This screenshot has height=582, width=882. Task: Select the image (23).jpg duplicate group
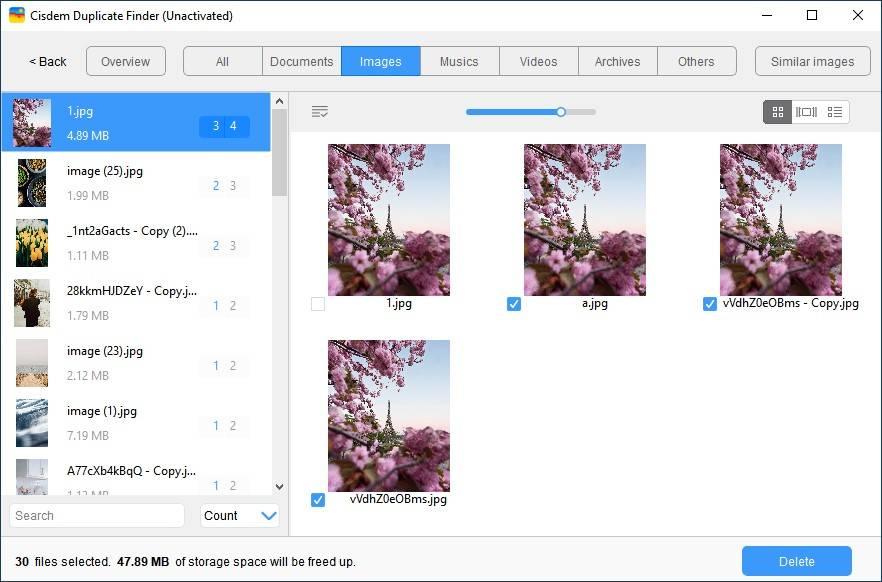click(136, 363)
